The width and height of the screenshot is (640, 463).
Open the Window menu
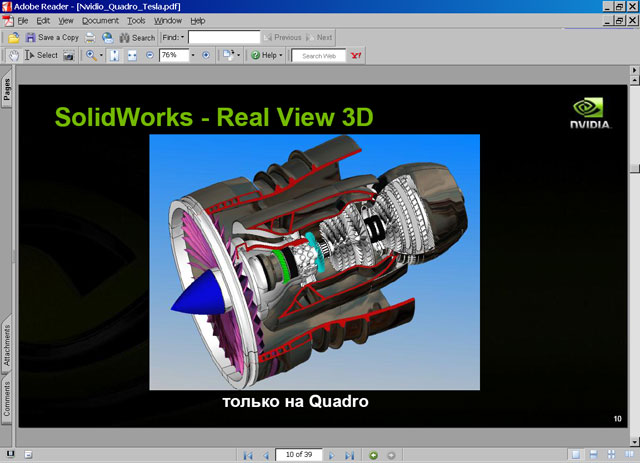(168, 21)
